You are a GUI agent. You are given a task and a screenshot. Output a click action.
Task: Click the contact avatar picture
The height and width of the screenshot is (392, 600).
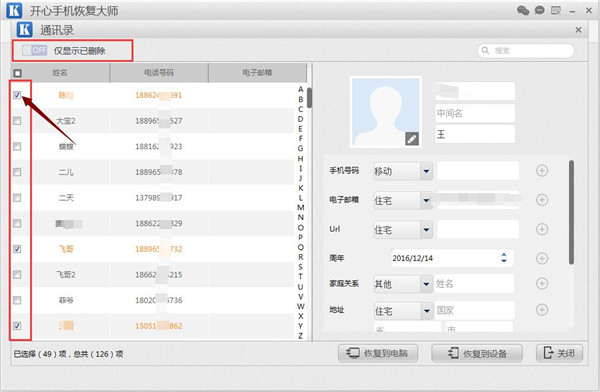[x=385, y=112]
